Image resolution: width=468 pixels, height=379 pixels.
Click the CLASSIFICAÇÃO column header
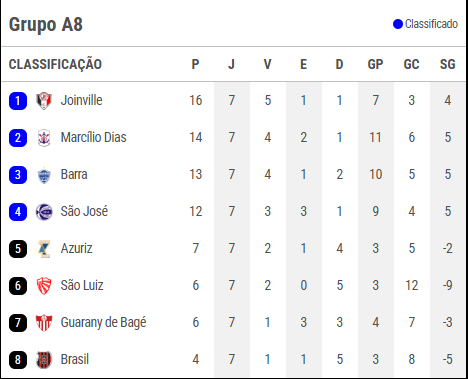[x=55, y=64]
